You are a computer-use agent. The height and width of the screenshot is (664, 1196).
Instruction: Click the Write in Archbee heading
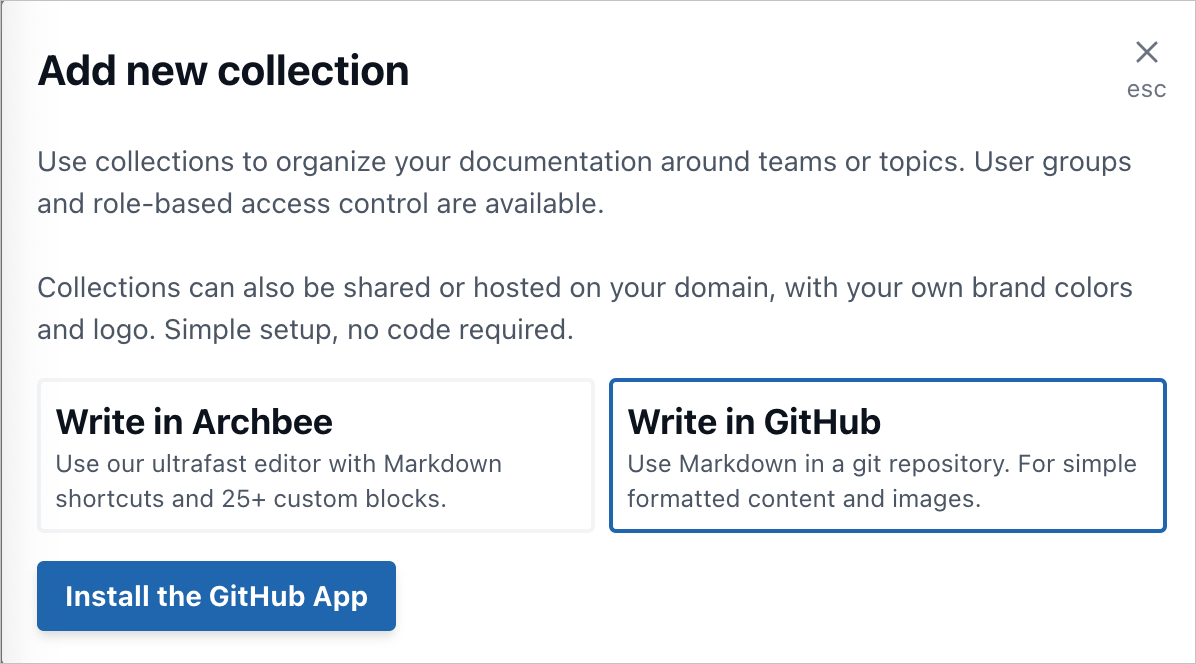pyautogui.click(x=195, y=422)
